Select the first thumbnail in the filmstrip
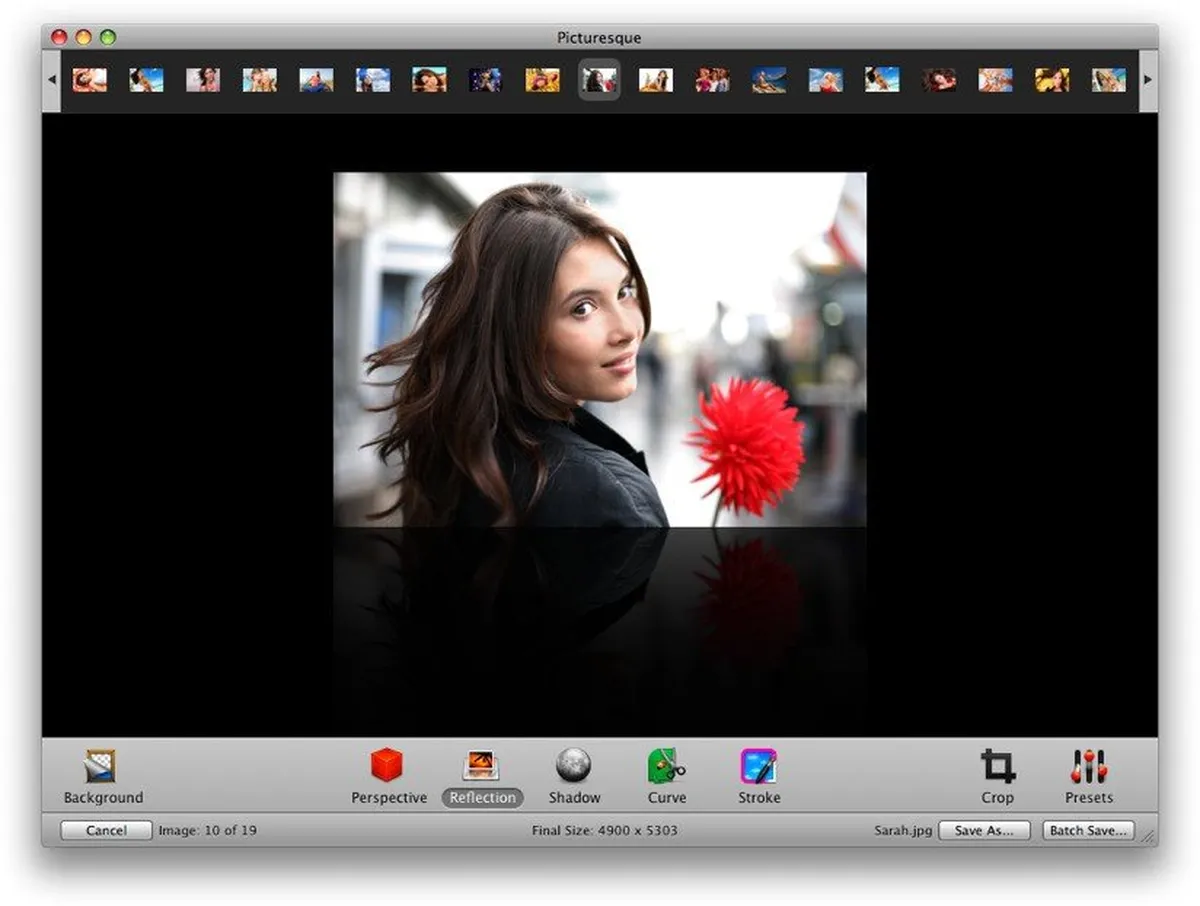This screenshot has width=1200, height=906. tap(90, 80)
